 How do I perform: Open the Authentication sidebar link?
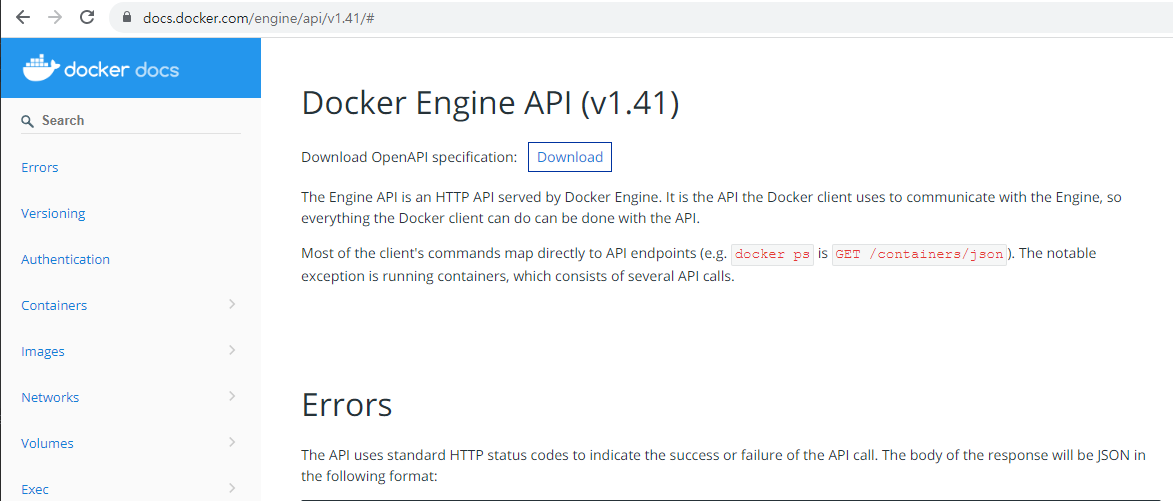tap(65, 259)
